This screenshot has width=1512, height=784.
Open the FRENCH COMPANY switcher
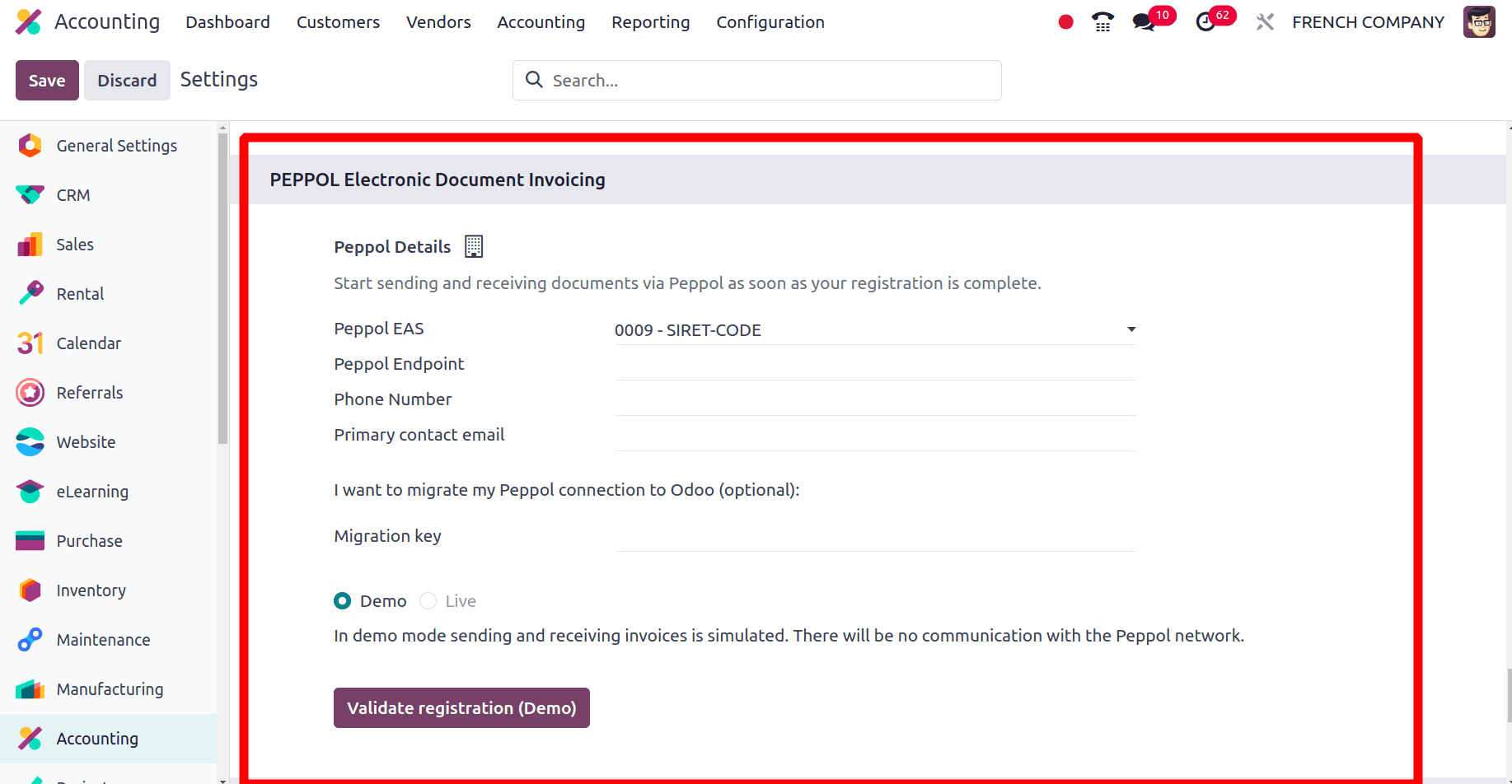(x=1368, y=22)
